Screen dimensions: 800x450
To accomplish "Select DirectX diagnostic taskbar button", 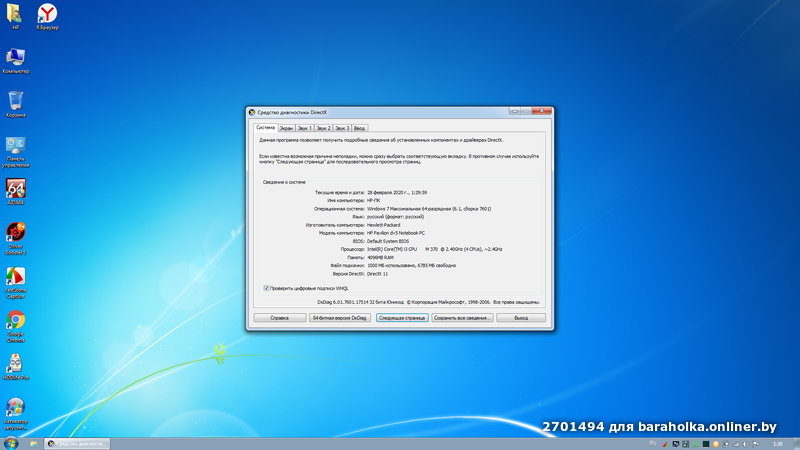I will point(77,444).
